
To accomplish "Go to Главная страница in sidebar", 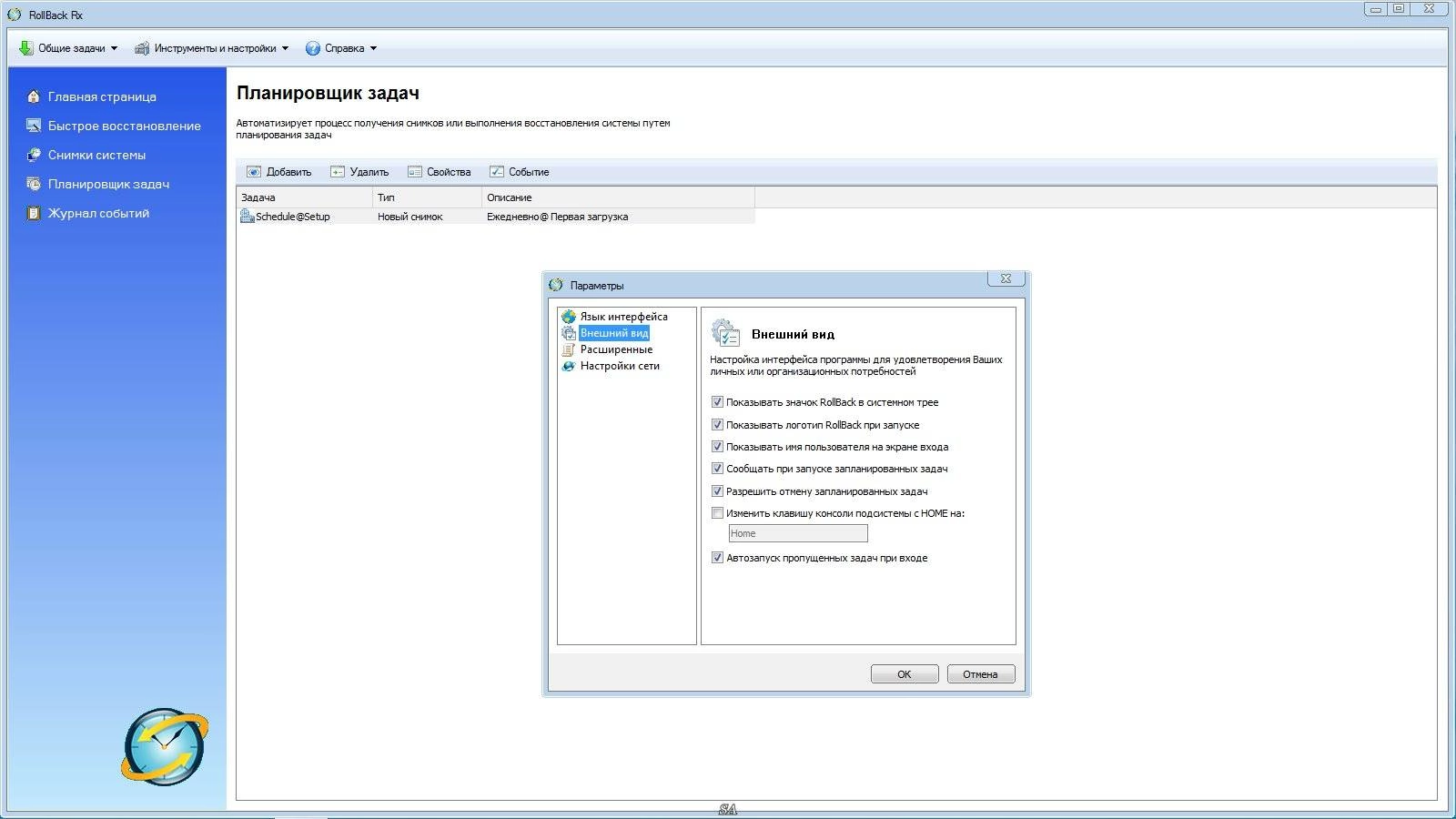I will (102, 96).
